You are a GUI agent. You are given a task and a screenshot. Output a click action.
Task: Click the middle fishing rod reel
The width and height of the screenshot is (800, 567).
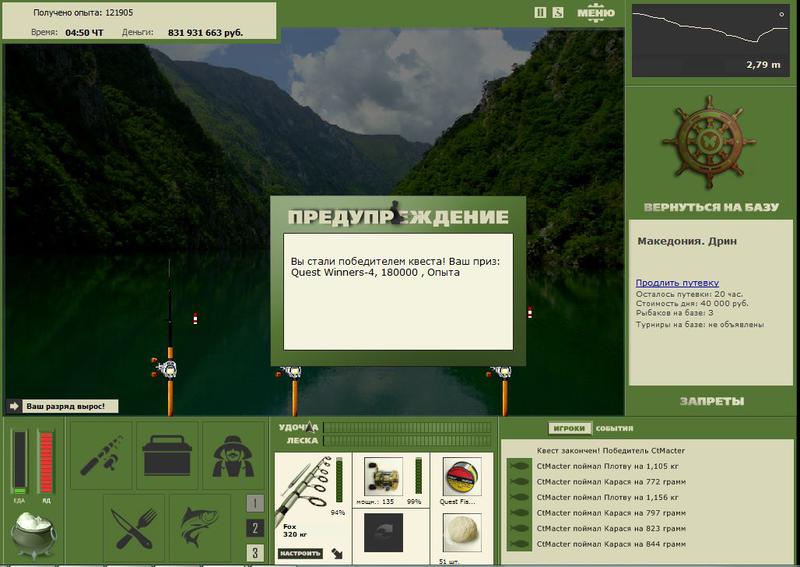[x=290, y=372]
